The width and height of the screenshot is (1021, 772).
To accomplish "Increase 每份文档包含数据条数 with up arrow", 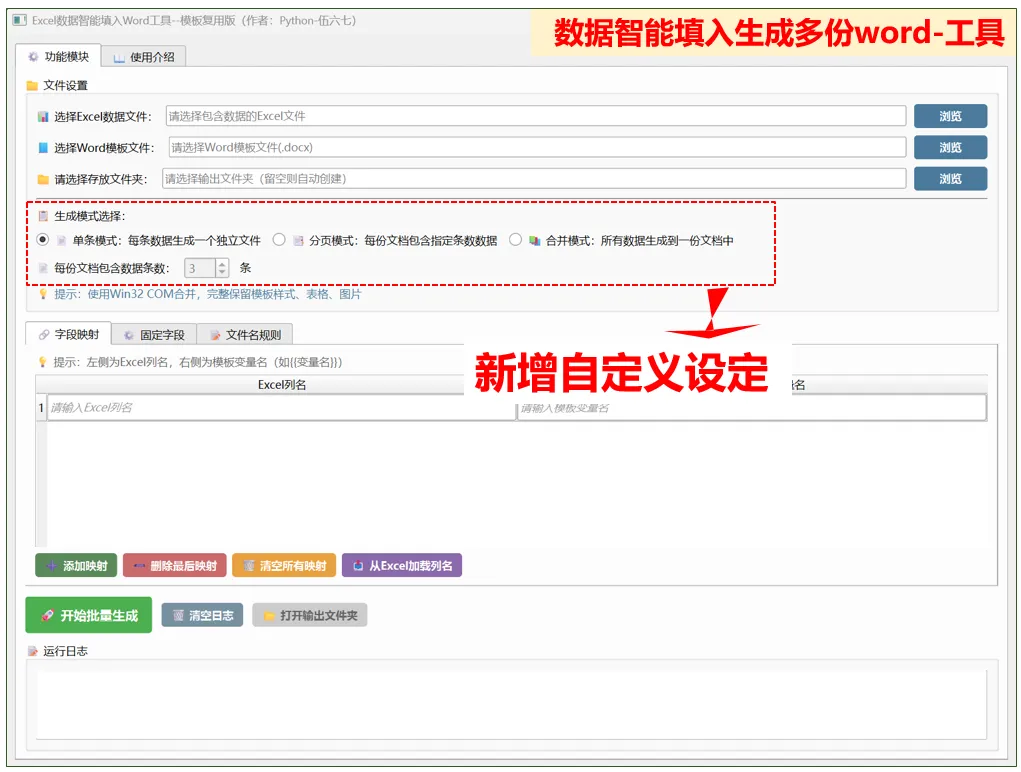I will pos(222,264).
